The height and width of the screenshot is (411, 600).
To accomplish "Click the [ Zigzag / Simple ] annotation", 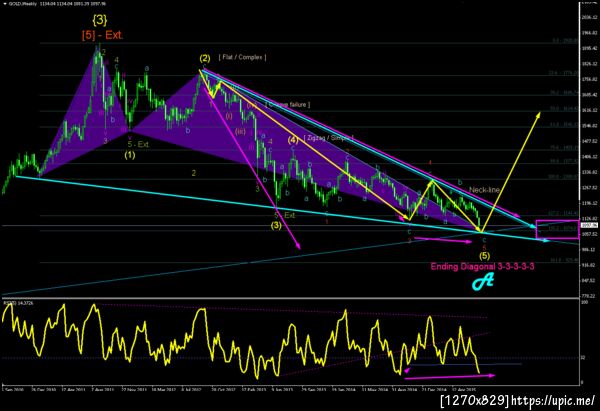I will (x=328, y=138).
